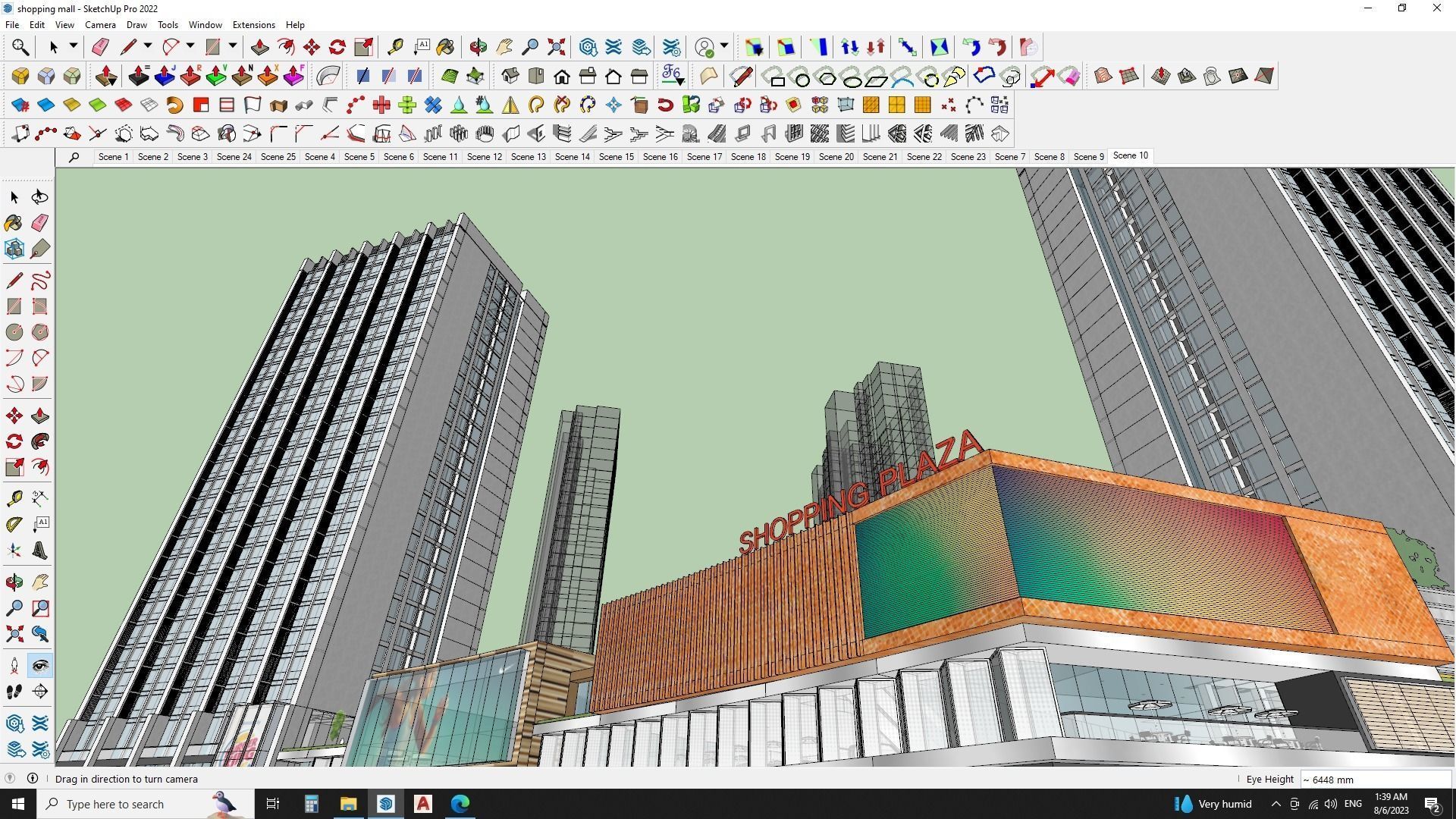
Task: Select the Circle tool in left toolbar
Action: coord(14,332)
